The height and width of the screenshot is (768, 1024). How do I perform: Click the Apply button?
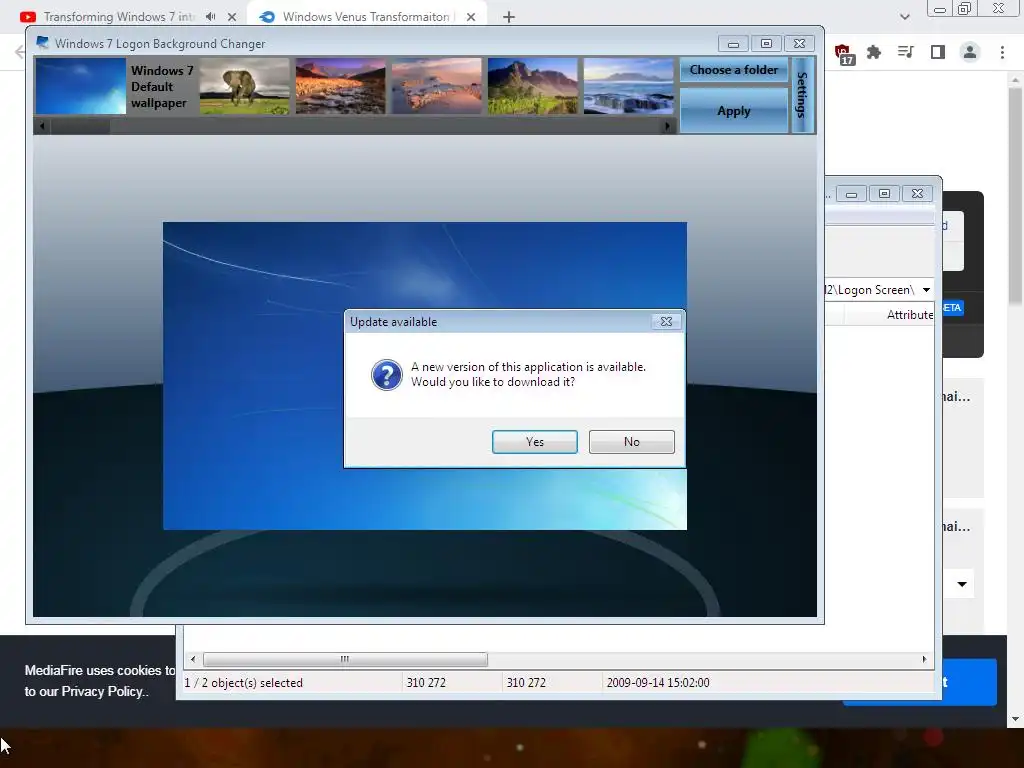(x=733, y=111)
